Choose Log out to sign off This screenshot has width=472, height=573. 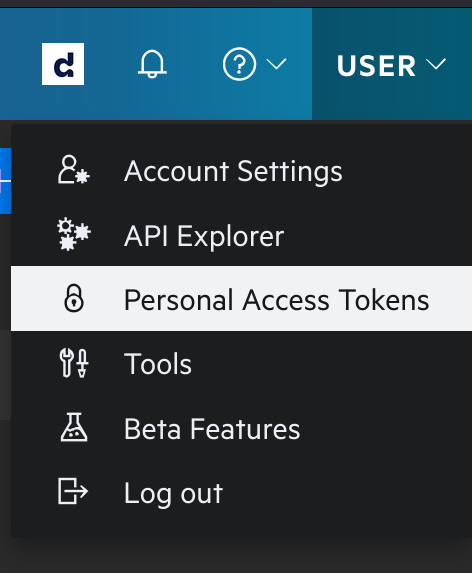click(173, 494)
